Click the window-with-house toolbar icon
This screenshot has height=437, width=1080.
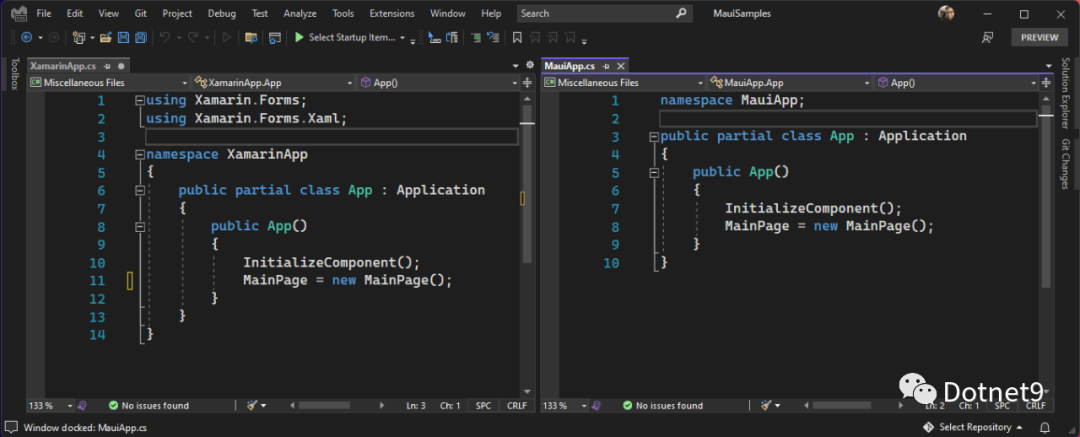pos(275,37)
